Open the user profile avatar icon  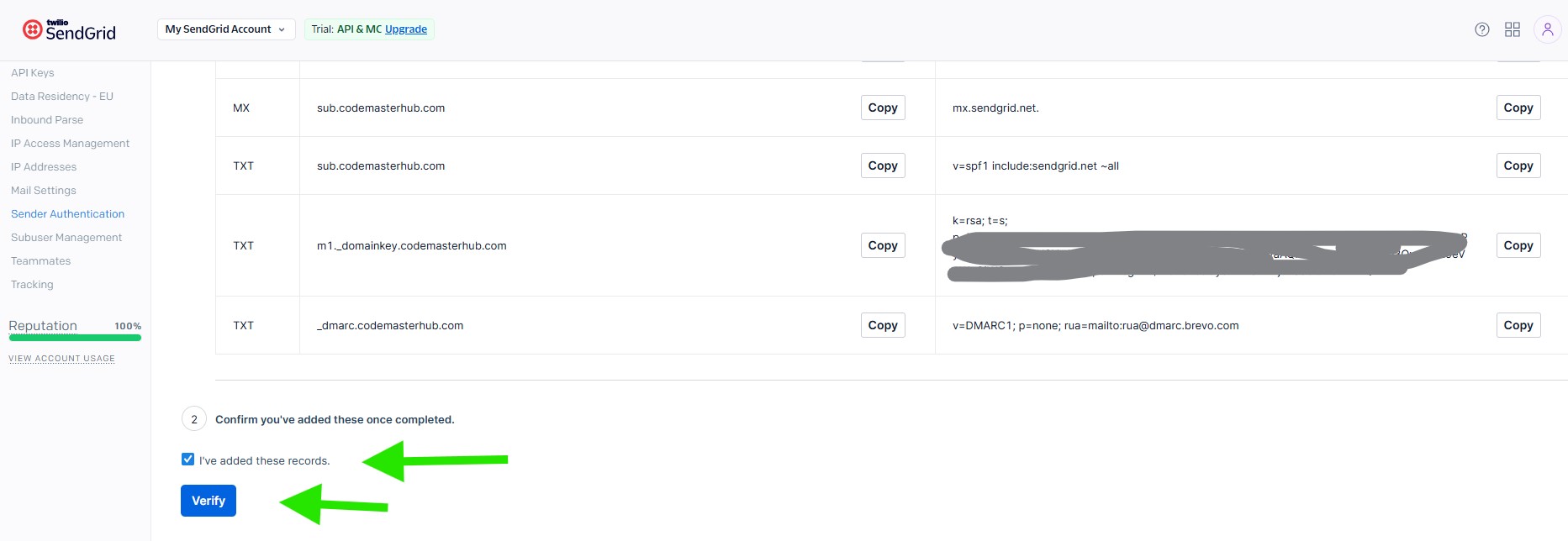click(1547, 29)
